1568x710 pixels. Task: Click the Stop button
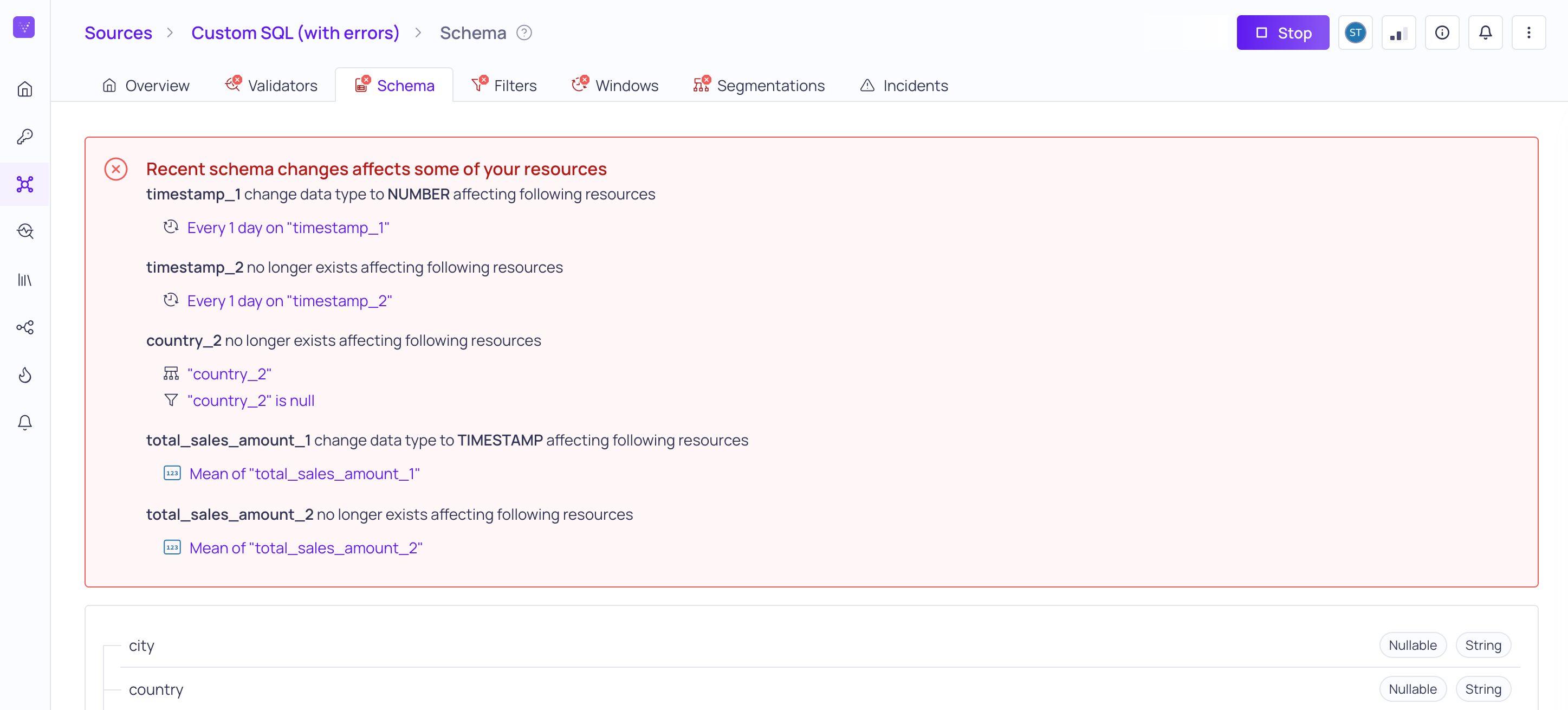(1282, 33)
